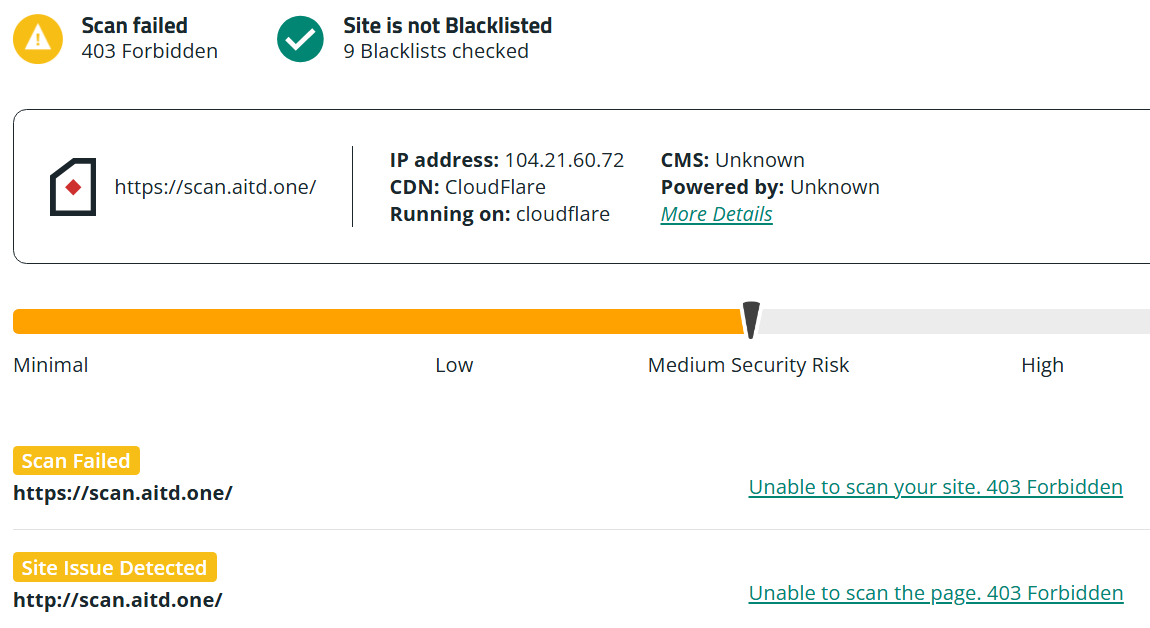Click the Minimal risk label
Viewport: 1150px width, 628px height.
(51, 365)
